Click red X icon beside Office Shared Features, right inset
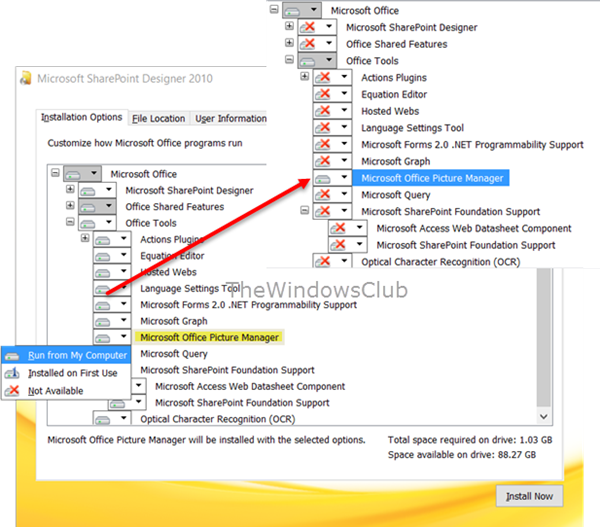600x527 pixels. tap(308, 44)
